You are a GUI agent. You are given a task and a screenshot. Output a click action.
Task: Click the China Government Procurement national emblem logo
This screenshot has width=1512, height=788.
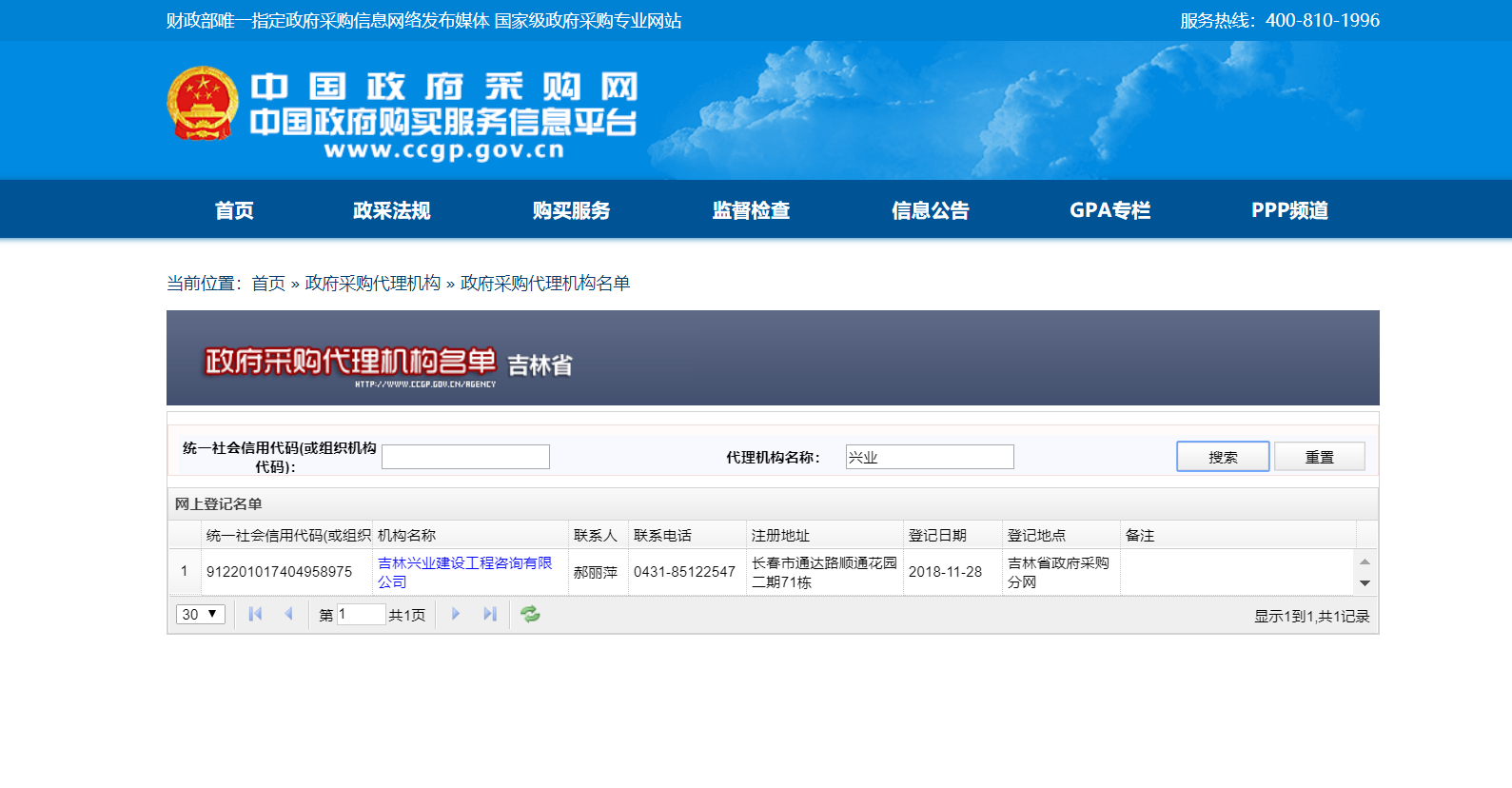[x=203, y=104]
